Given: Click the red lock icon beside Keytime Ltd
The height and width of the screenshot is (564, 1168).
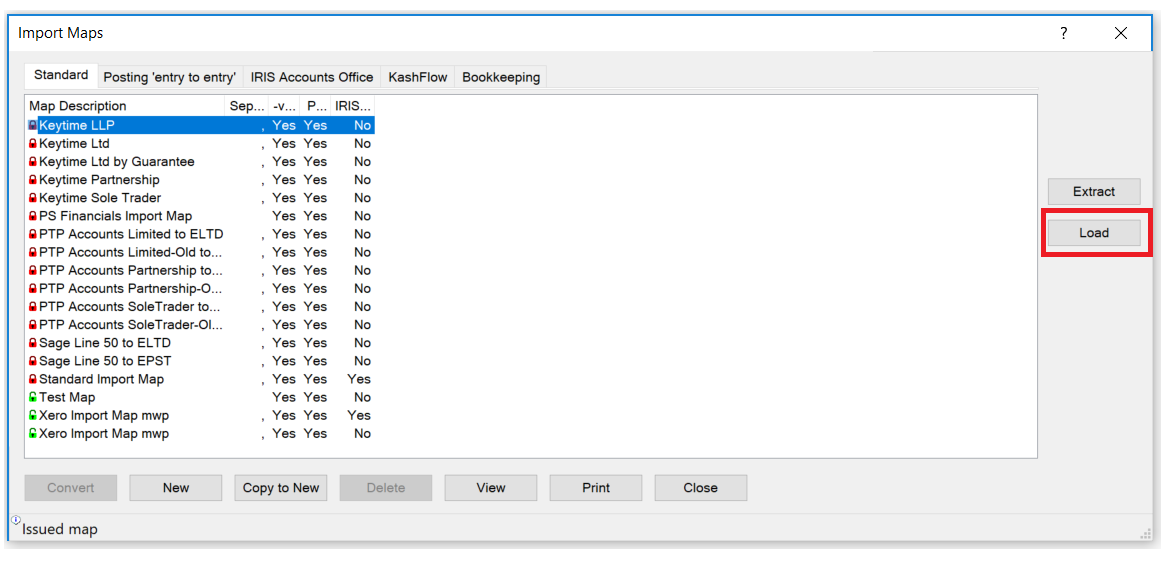Looking at the screenshot, I should [33, 143].
